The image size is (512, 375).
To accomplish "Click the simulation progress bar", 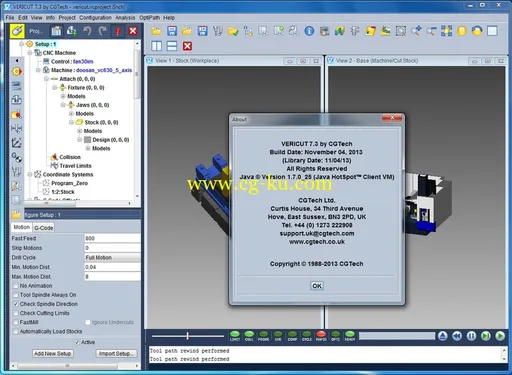I will coord(397,336).
